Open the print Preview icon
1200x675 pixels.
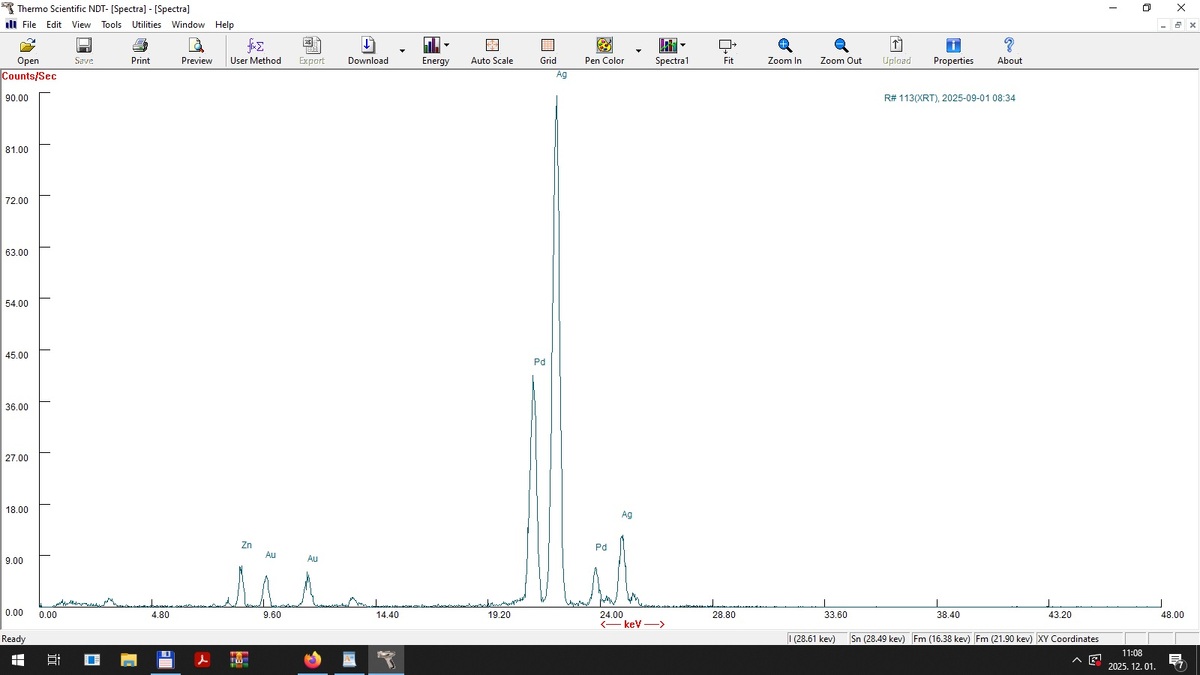click(196, 51)
